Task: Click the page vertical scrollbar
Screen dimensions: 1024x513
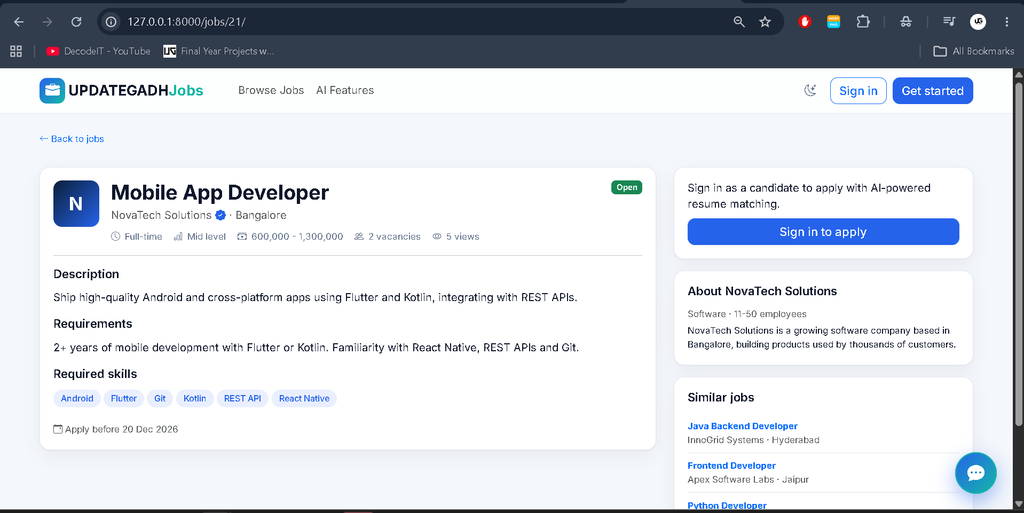Action: [1018, 253]
